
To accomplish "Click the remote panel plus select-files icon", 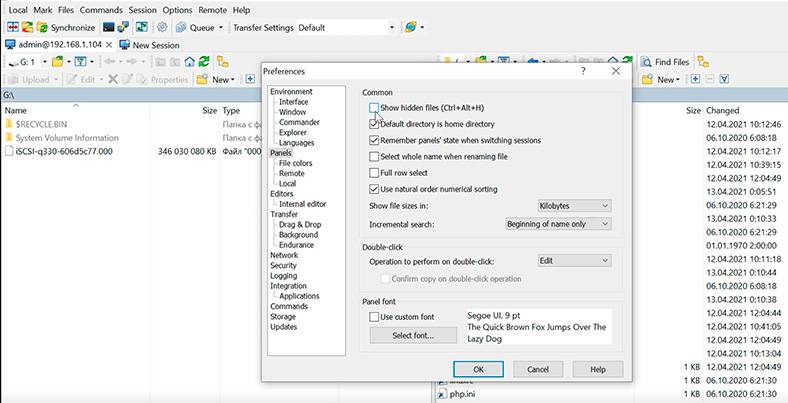I will tap(695, 79).
